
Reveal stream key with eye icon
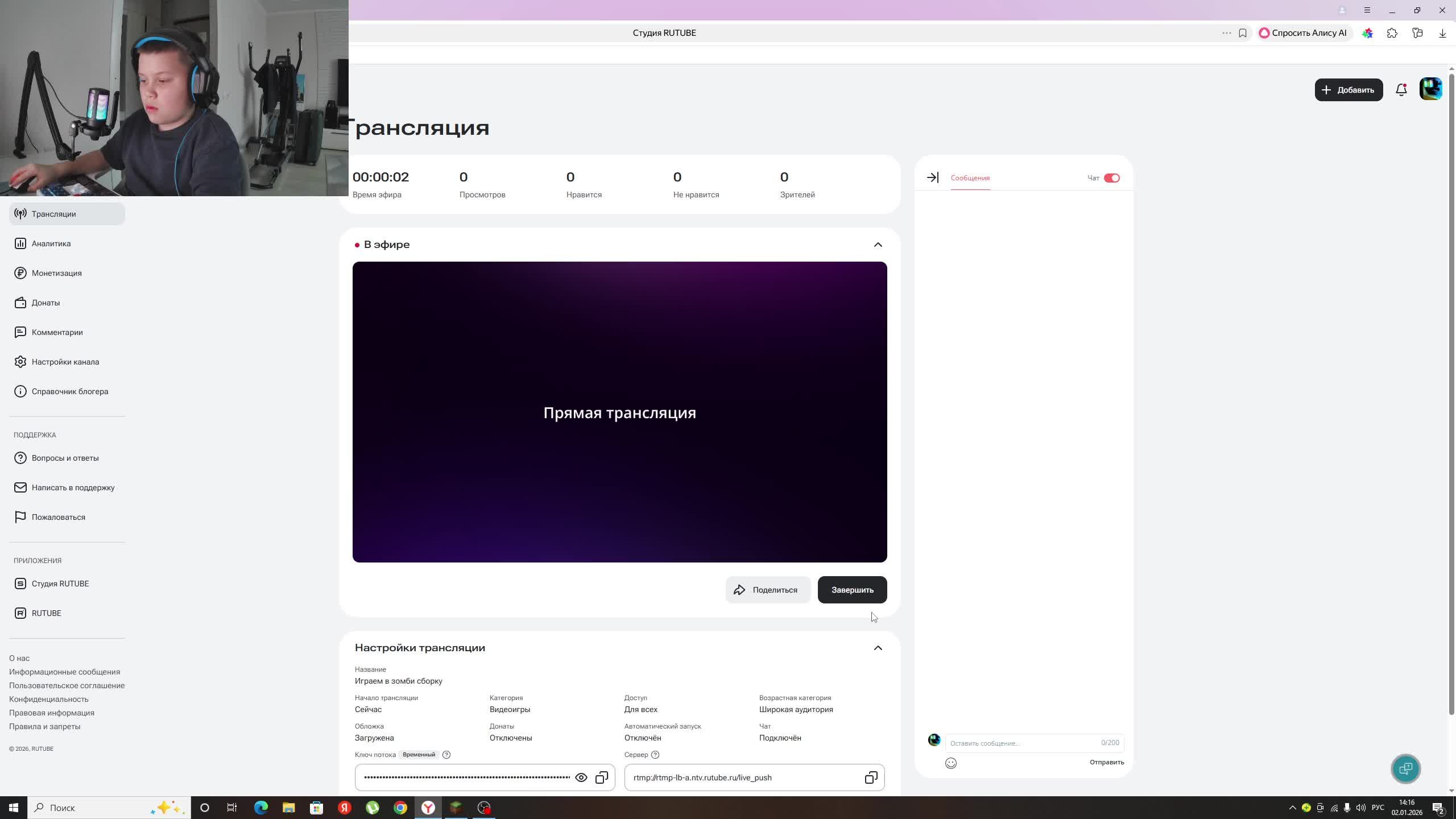click(581, 777)
